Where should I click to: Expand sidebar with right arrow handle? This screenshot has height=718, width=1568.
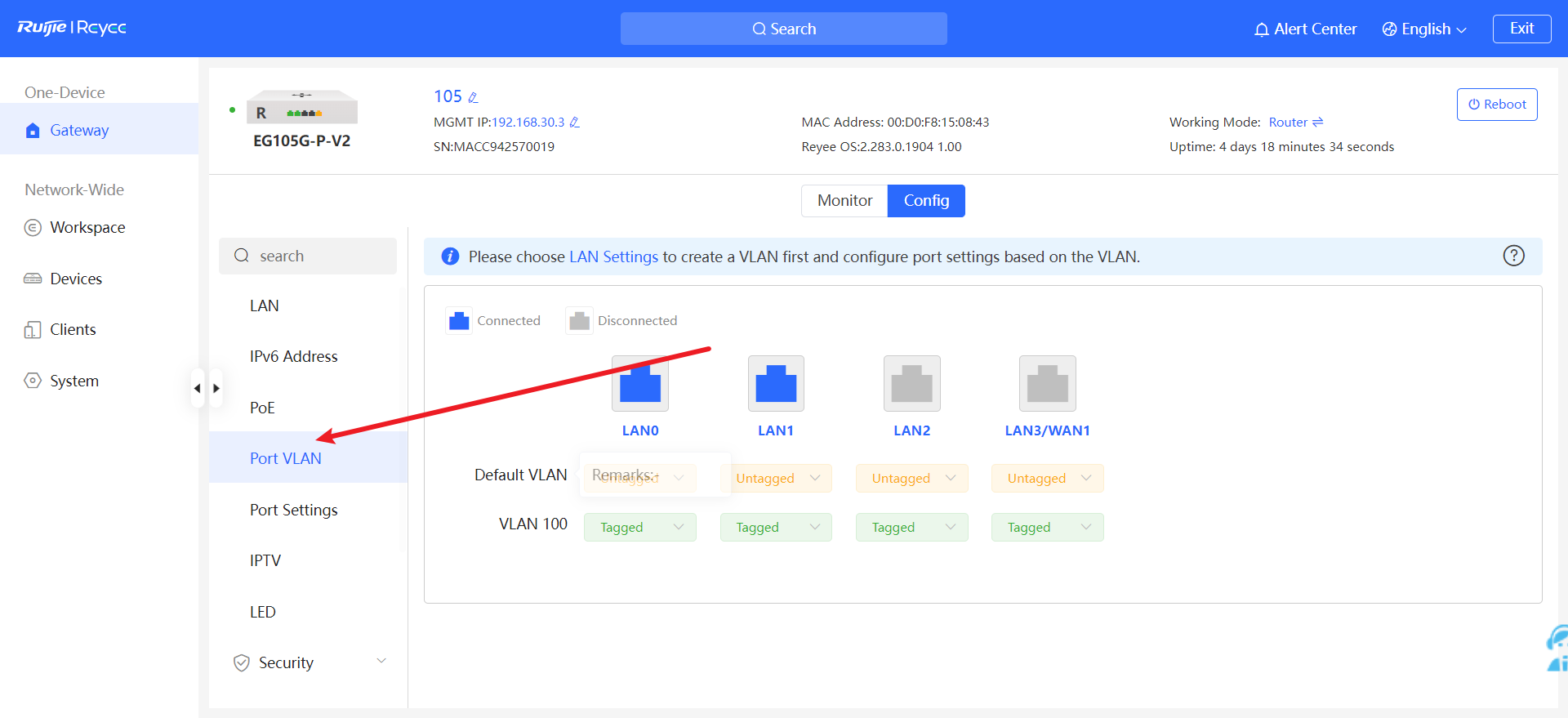click(216, 388)
